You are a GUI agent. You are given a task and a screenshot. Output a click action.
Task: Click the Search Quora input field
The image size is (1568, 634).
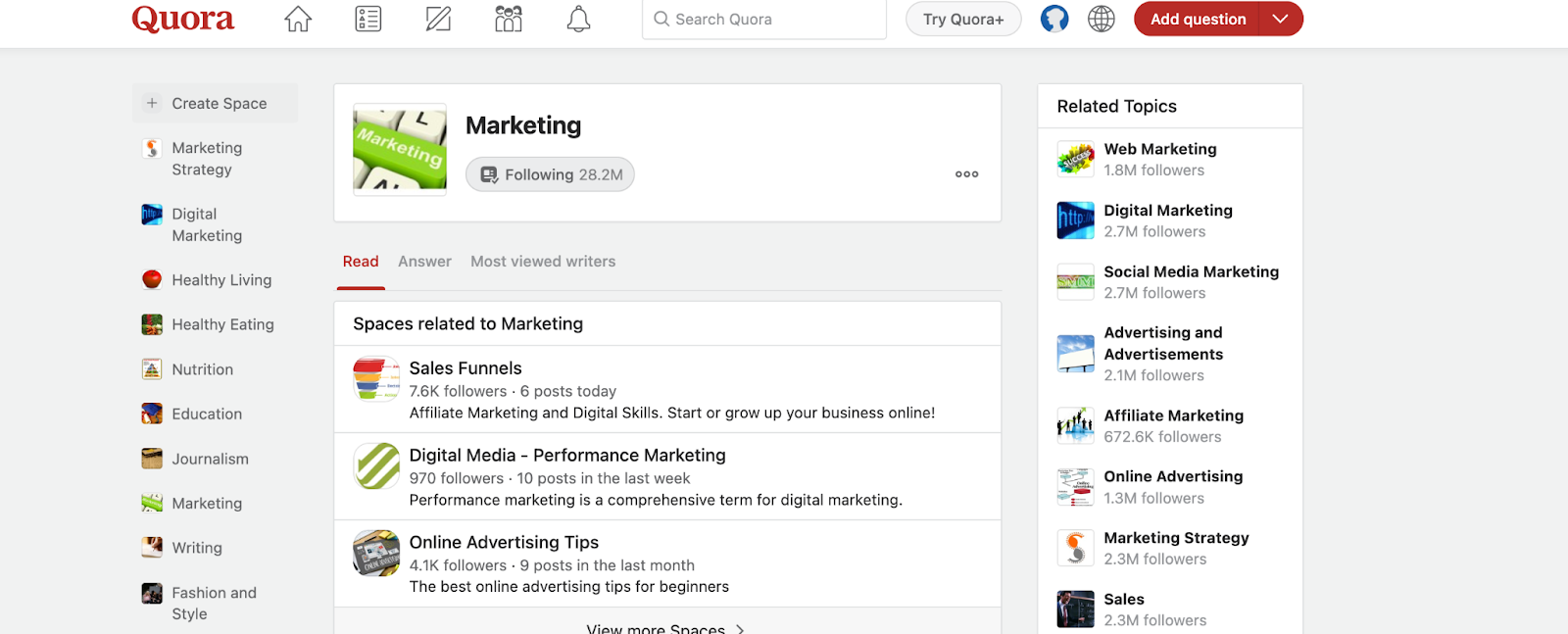pyautogui.click(x=764, y=19)
